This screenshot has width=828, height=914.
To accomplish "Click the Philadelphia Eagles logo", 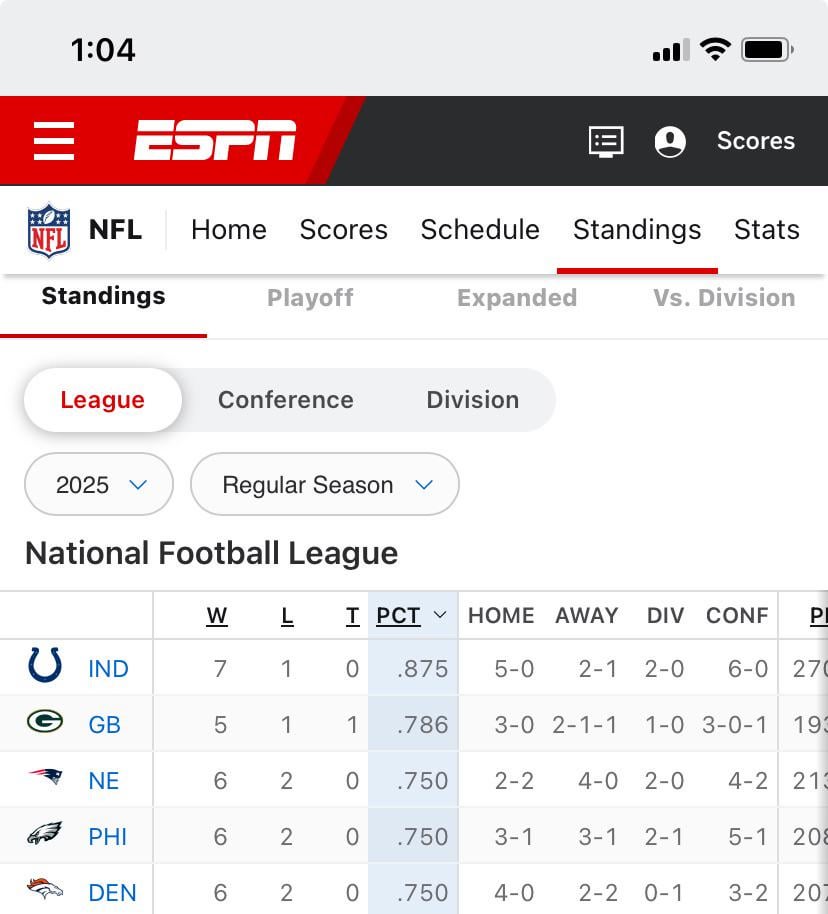I will [45, 834].
